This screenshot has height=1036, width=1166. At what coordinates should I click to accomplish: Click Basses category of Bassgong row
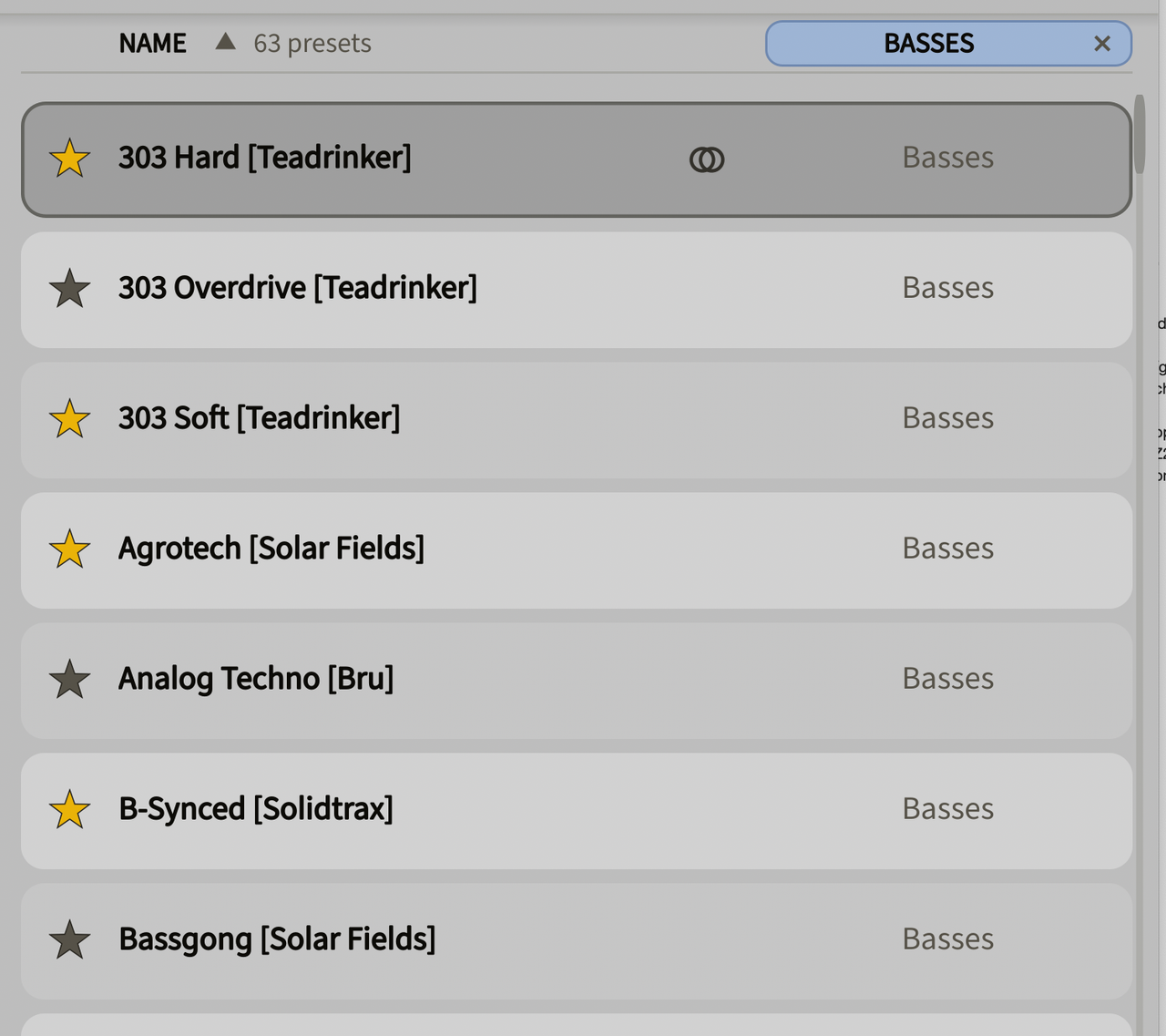tap(947, 939)
